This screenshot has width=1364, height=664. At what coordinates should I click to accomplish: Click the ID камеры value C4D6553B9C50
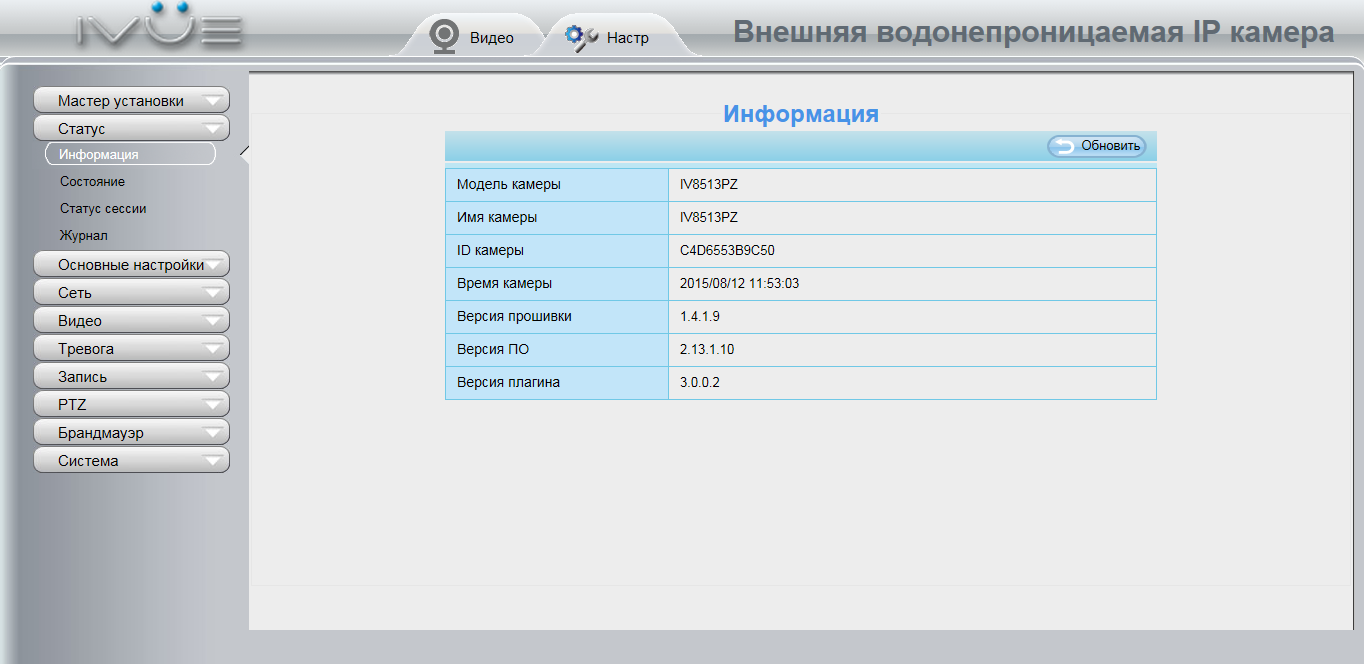[727, 250]
